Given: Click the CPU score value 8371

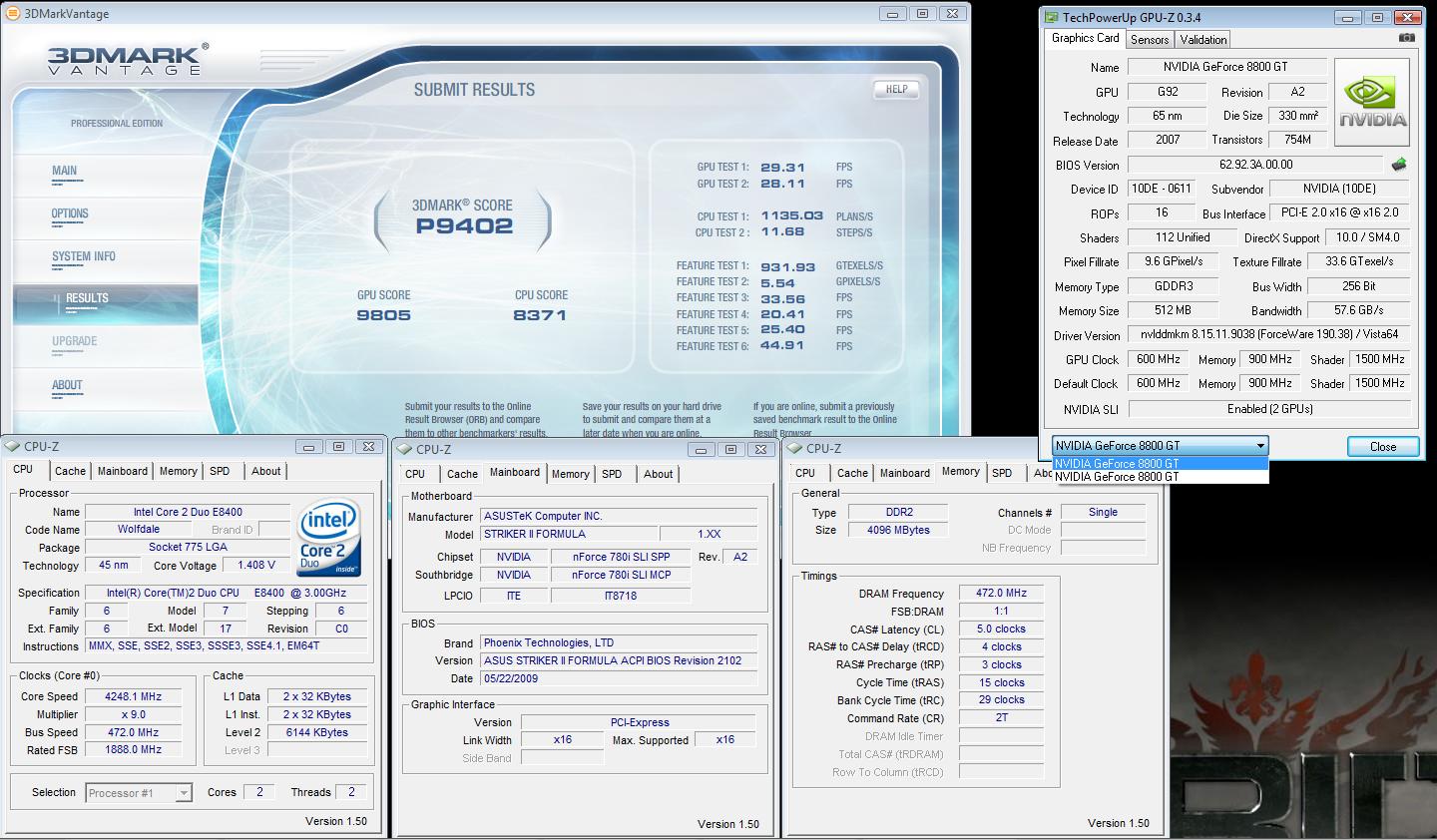Looking at the screenshot, I should pyautogui.click(x=540, y=315).
